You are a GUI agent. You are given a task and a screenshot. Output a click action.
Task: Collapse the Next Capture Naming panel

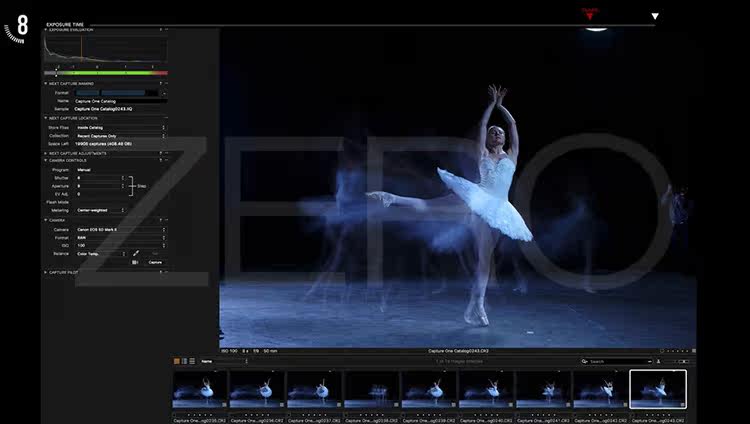[x=46, y=83]
